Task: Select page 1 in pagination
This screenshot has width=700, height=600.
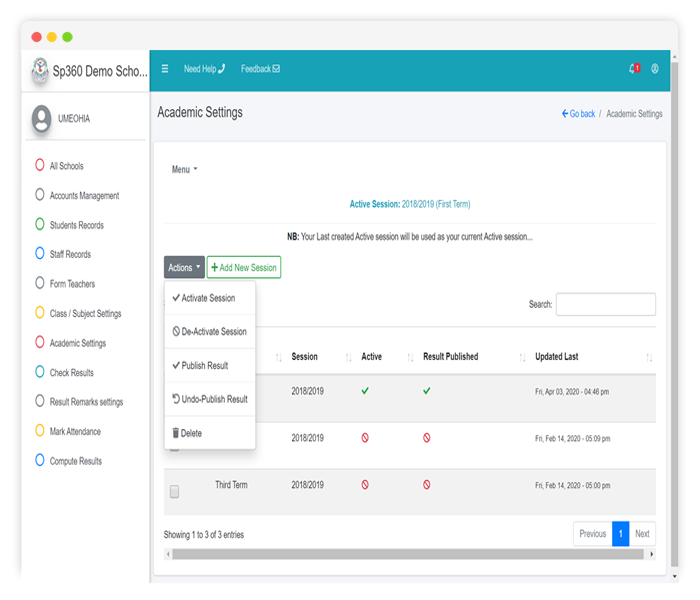Action: pyautogui.click(x=621, y=534)
